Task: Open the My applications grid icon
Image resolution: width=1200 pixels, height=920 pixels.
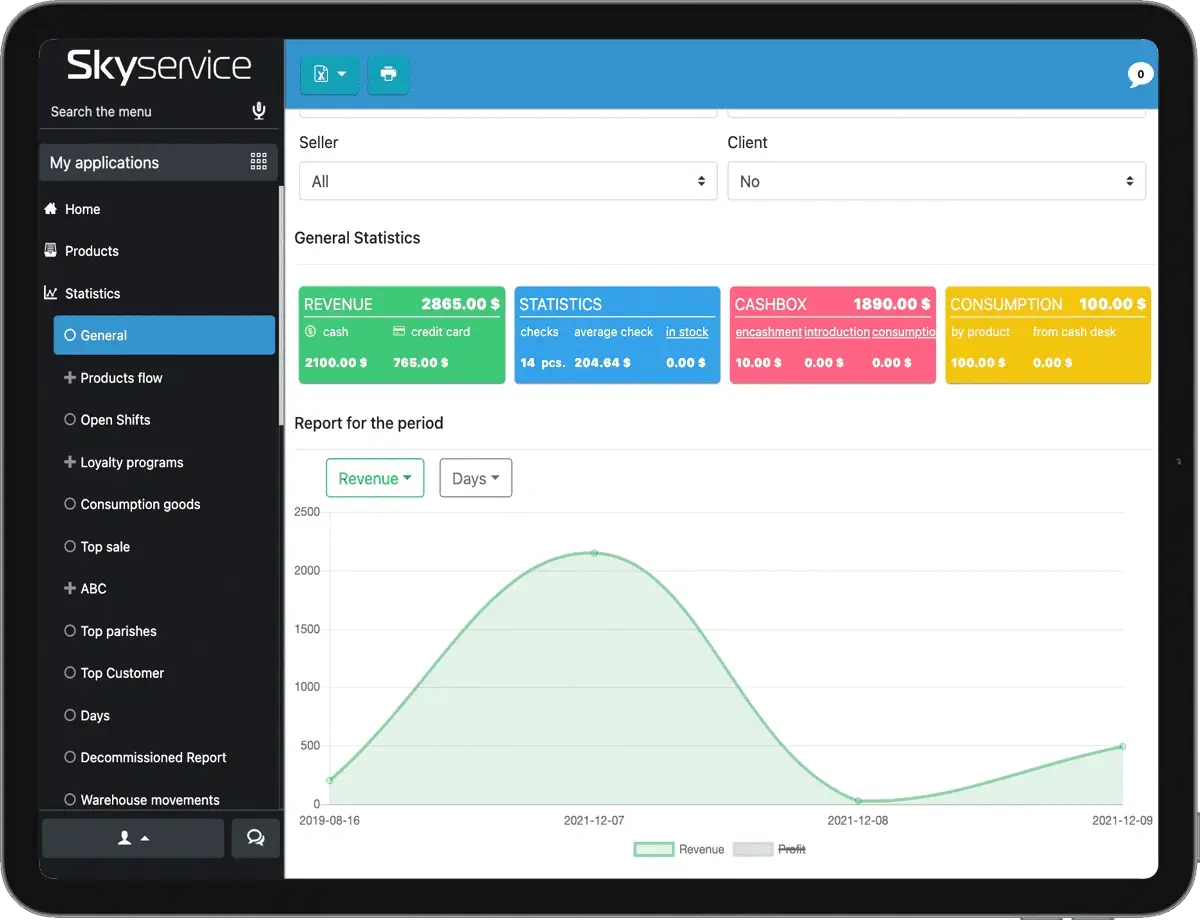Action: 258,162
